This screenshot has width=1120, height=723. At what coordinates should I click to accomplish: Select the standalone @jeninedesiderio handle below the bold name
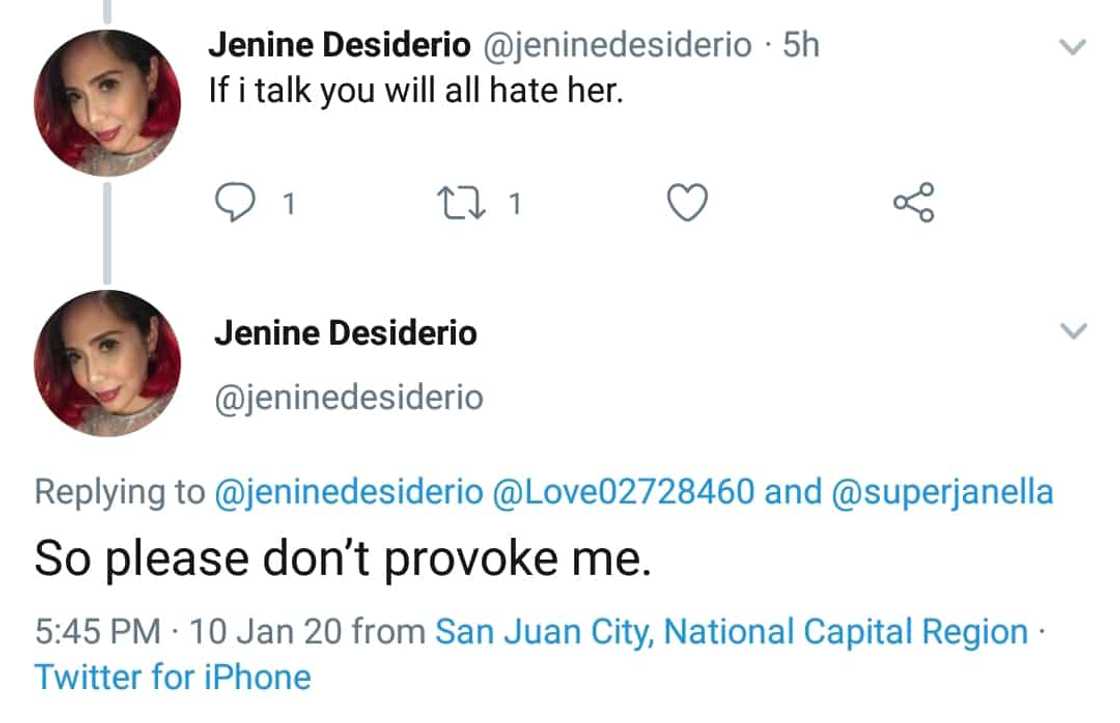(348, 397)
